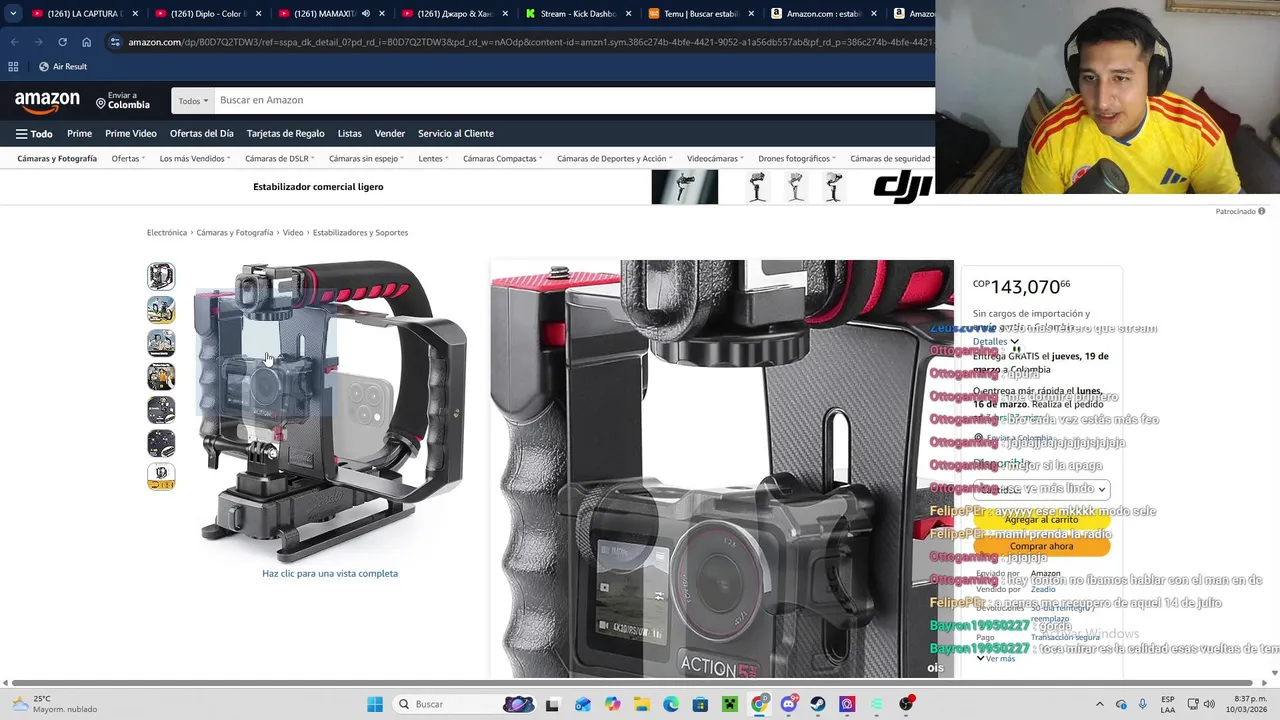Click Haz clic para una vista completa
1280x720 pixels.
tap(330, 574)
